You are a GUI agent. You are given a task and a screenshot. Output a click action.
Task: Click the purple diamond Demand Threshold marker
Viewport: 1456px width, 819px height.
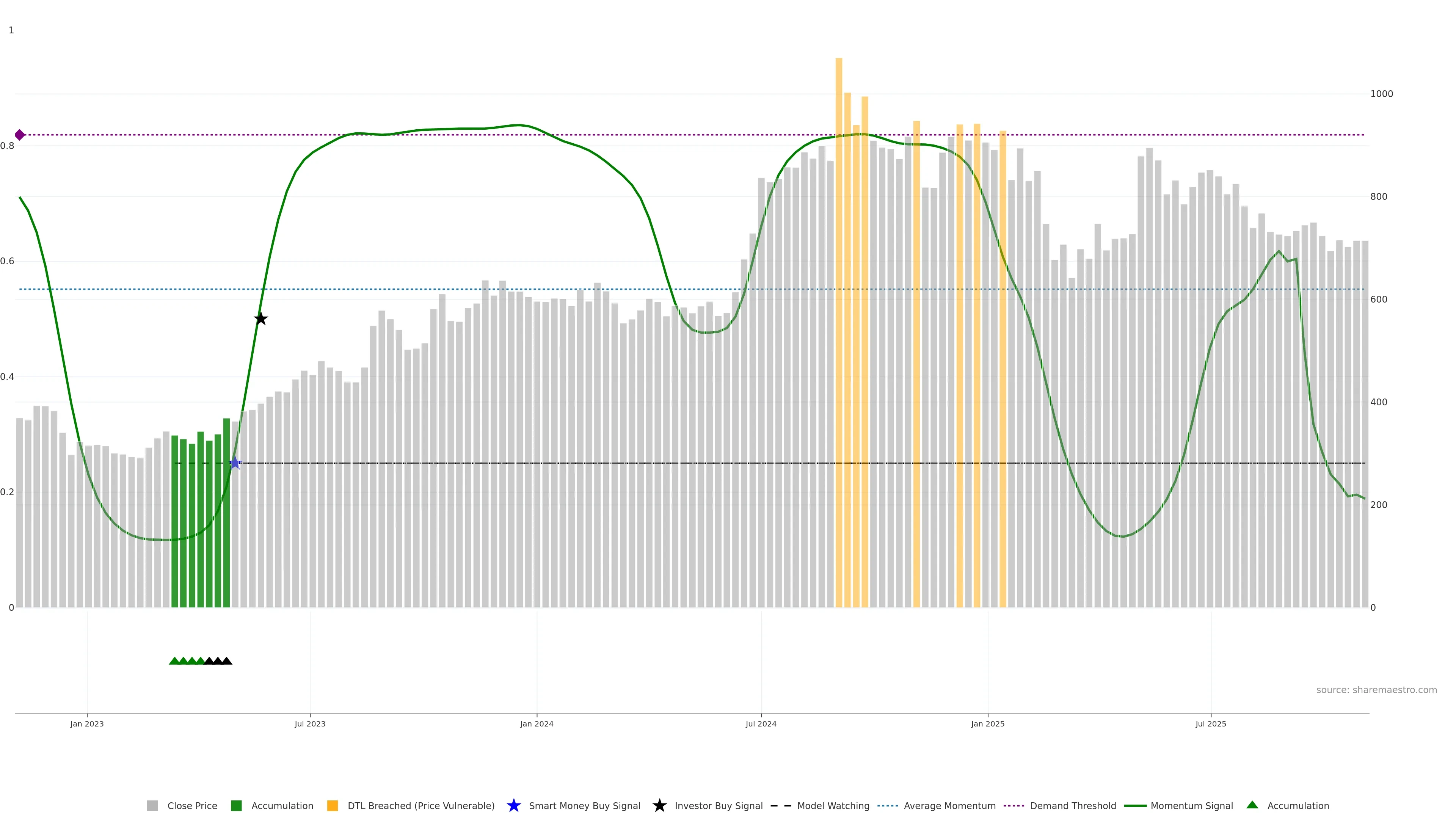tap(20, 135)
